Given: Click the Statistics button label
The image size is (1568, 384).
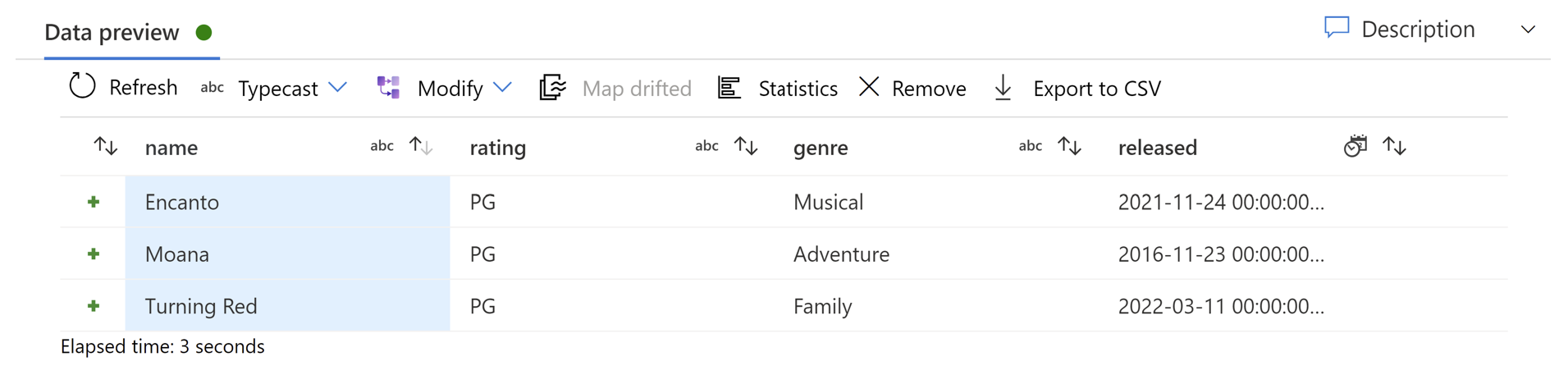Looking at the screenshot, I should pyautogui.click(x=798, y=89).
